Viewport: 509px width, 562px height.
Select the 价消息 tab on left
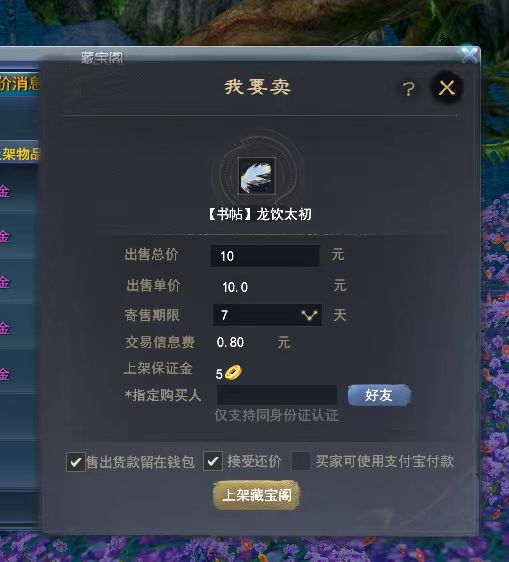pos(19,83)
